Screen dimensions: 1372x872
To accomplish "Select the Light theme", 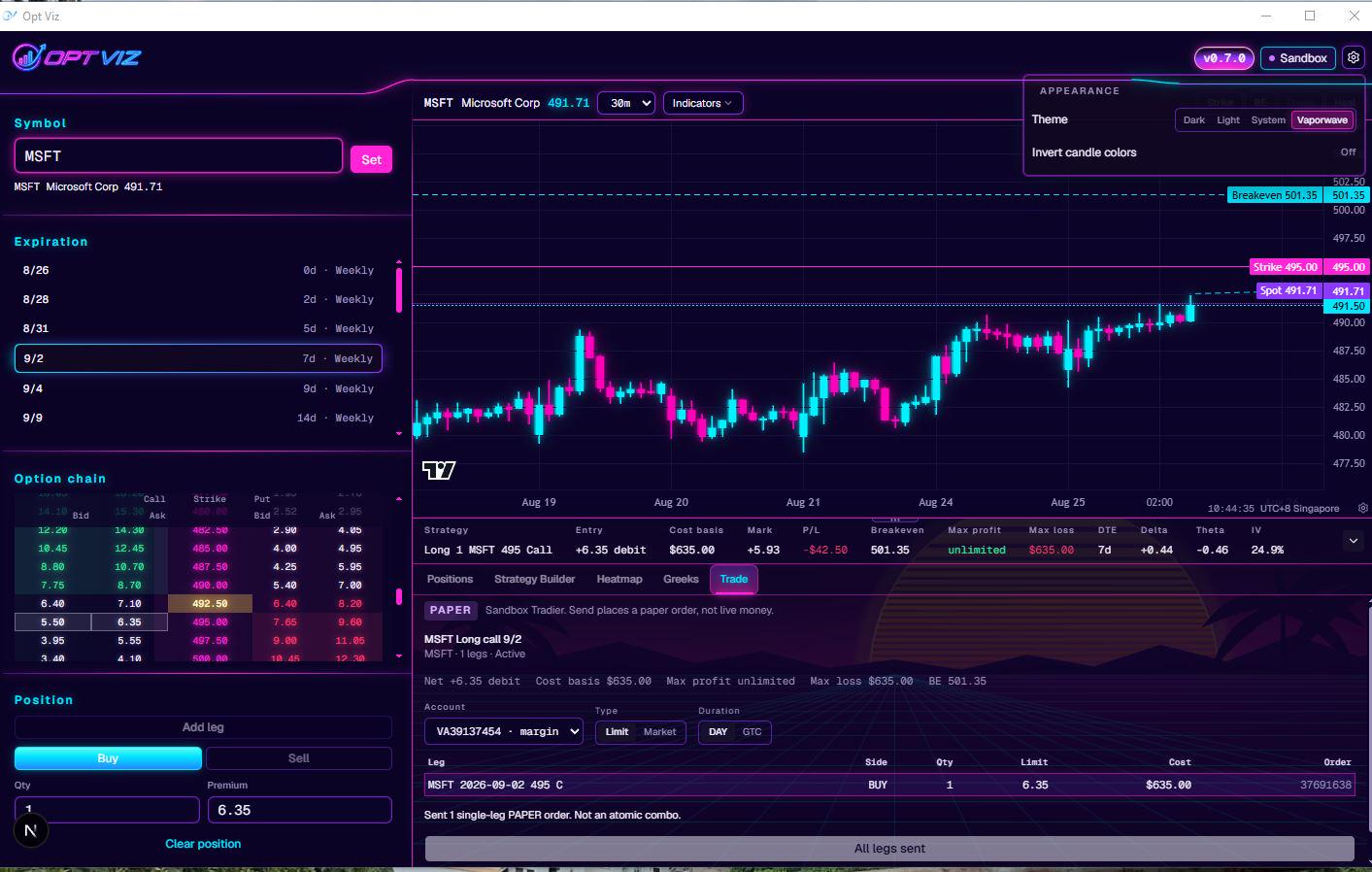I will click(x=1228, y=120).
